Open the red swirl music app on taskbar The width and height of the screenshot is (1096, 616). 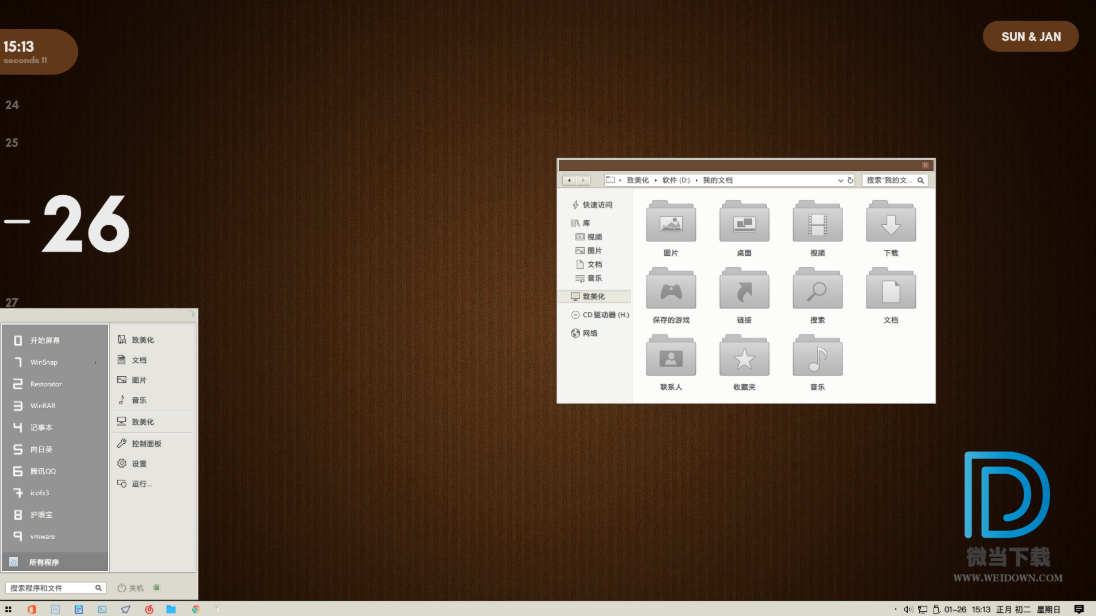(x=149, y=610)
